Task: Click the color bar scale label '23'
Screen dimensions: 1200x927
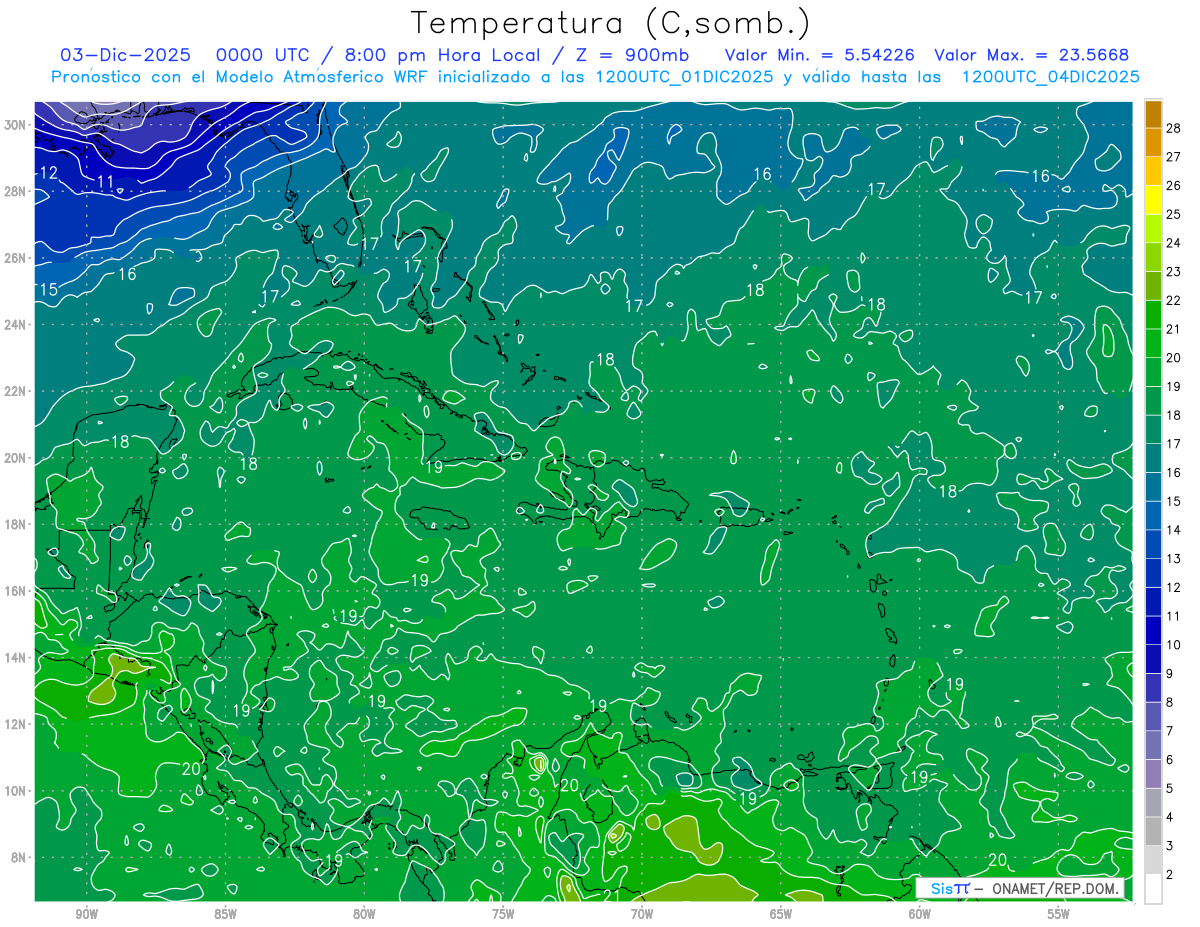Action: [x=1174, y=272]
